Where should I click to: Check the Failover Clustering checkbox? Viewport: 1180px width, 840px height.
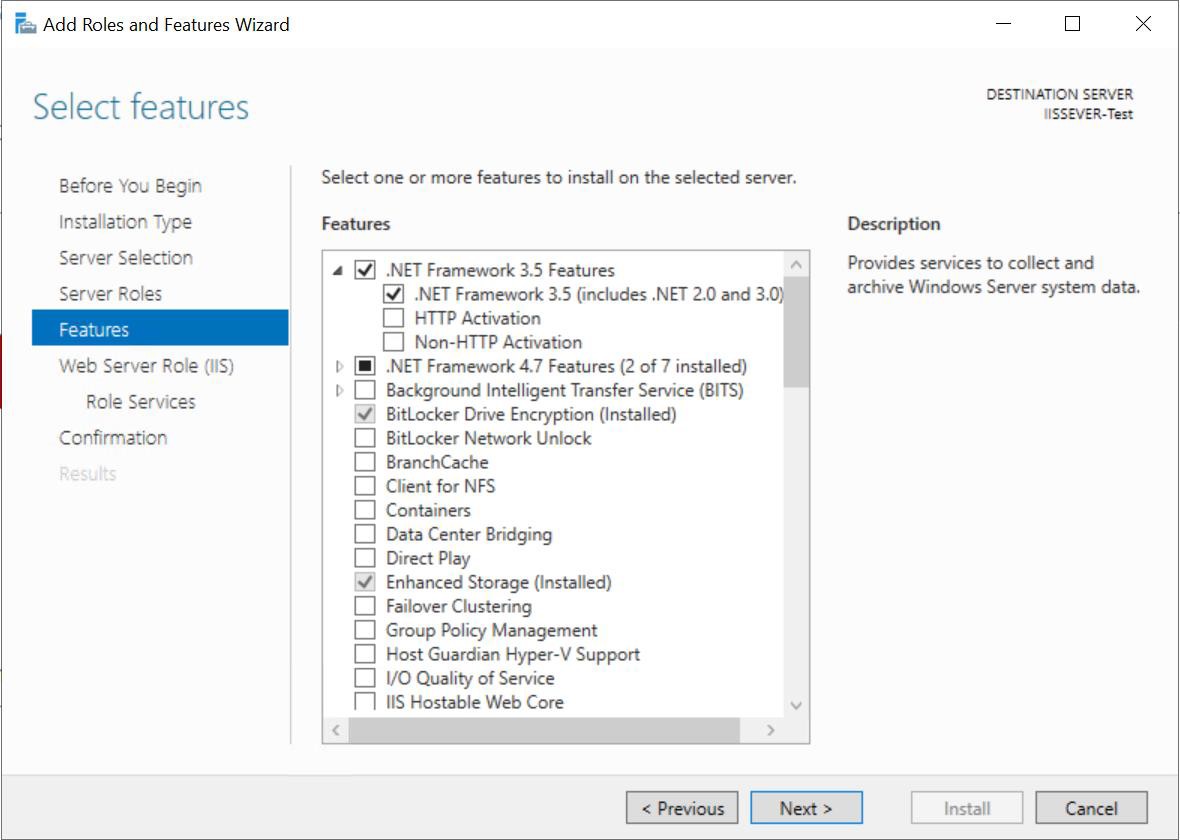(365, 606)
